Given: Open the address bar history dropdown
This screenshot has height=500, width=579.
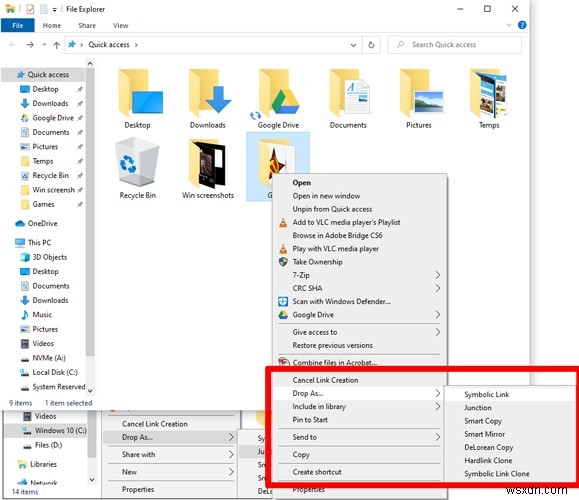Looking at the screenshot, I should [353, 45].
